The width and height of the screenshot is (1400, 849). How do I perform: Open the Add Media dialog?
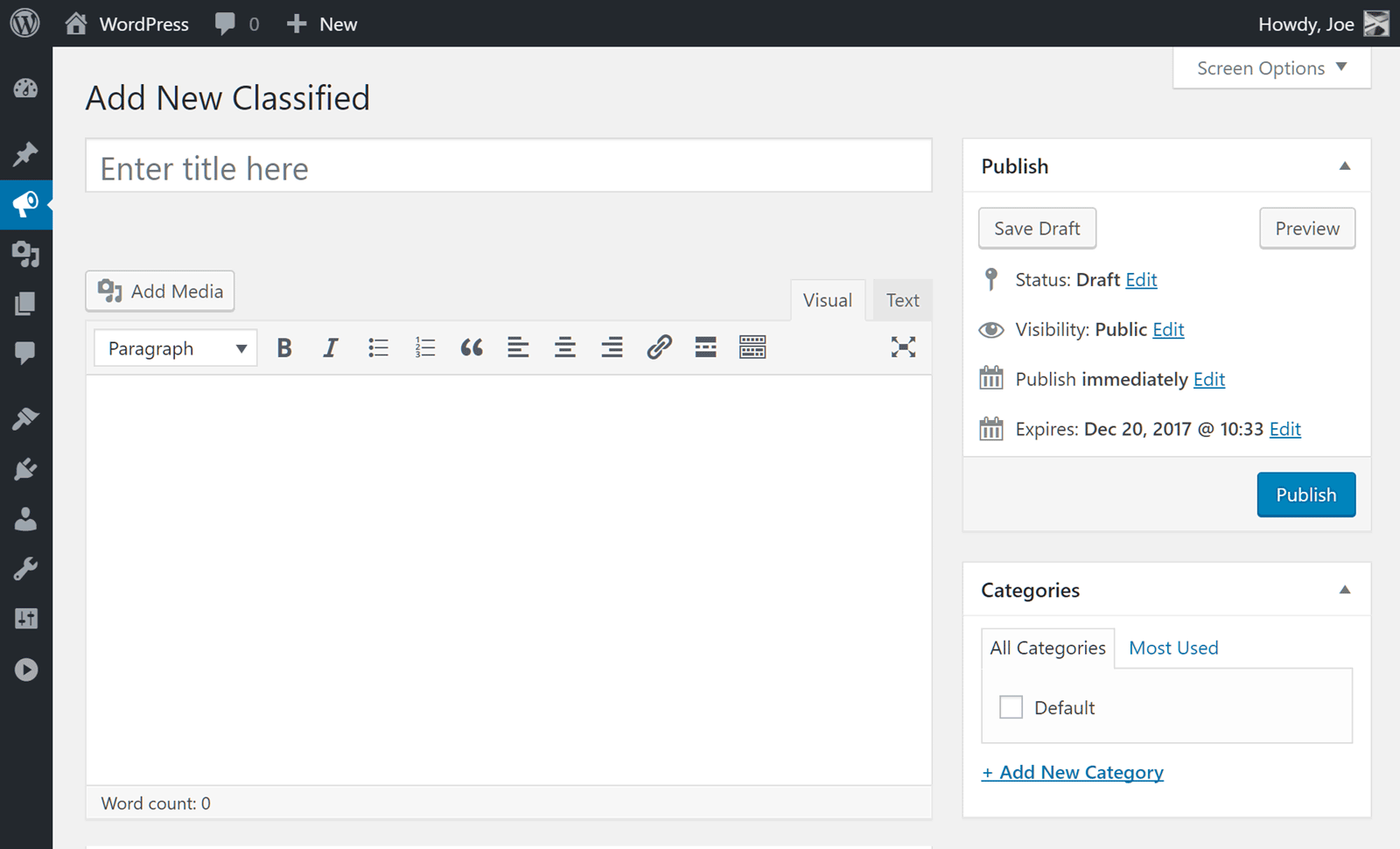(x=160, y=291)
